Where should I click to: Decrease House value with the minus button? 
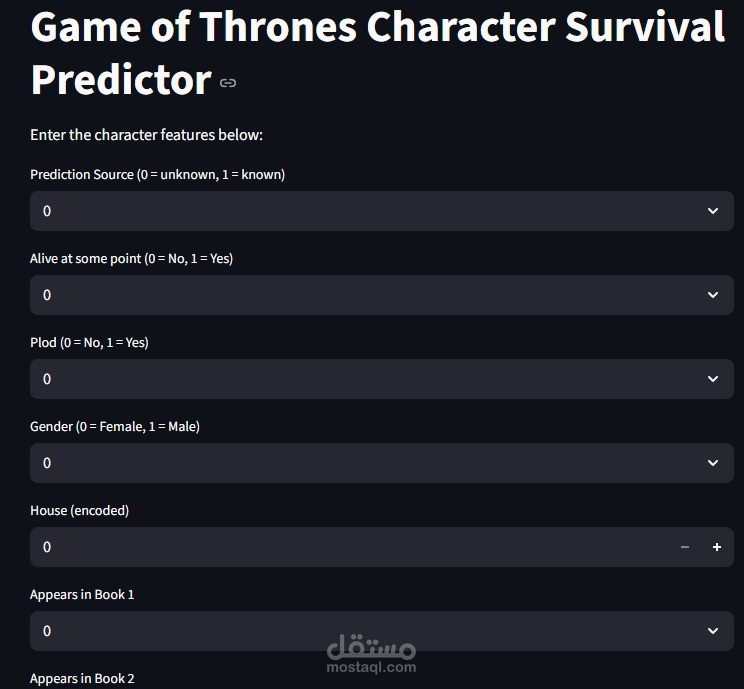tap(685, 547)
